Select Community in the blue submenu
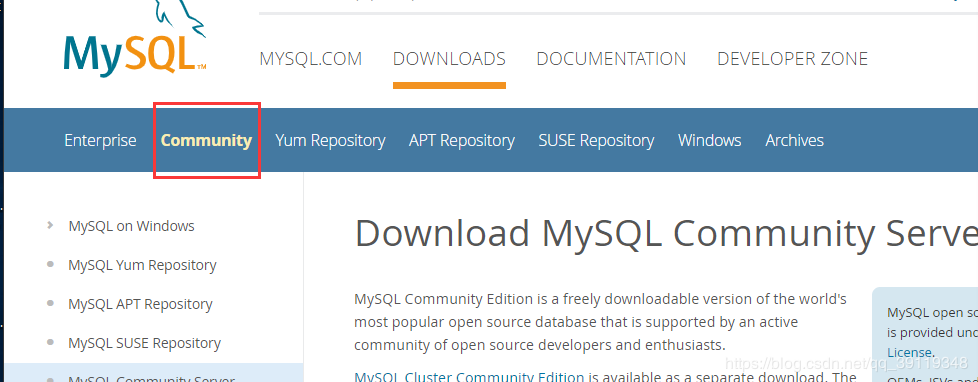Image resolution: width=978 pixels, height=382 pixels. [206, 140]
